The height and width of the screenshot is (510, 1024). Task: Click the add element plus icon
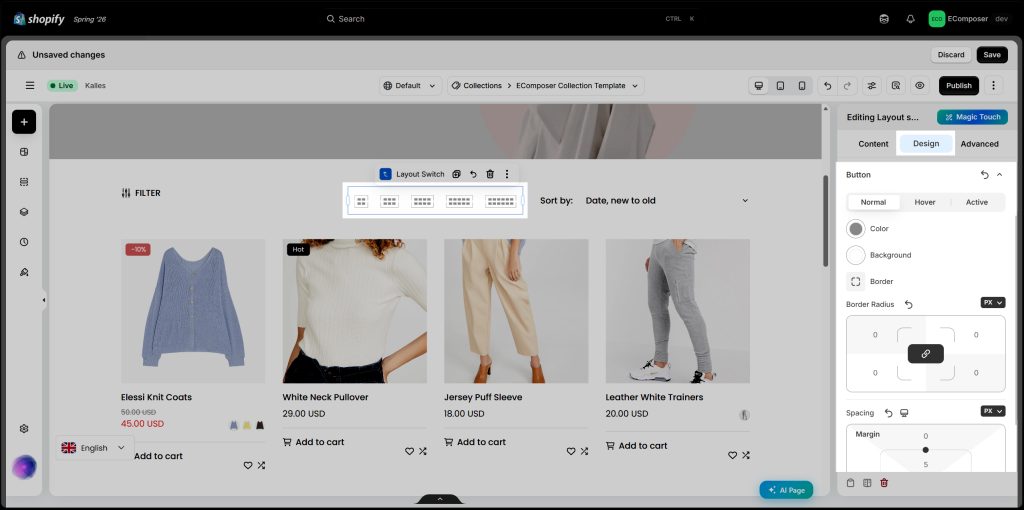24,122
